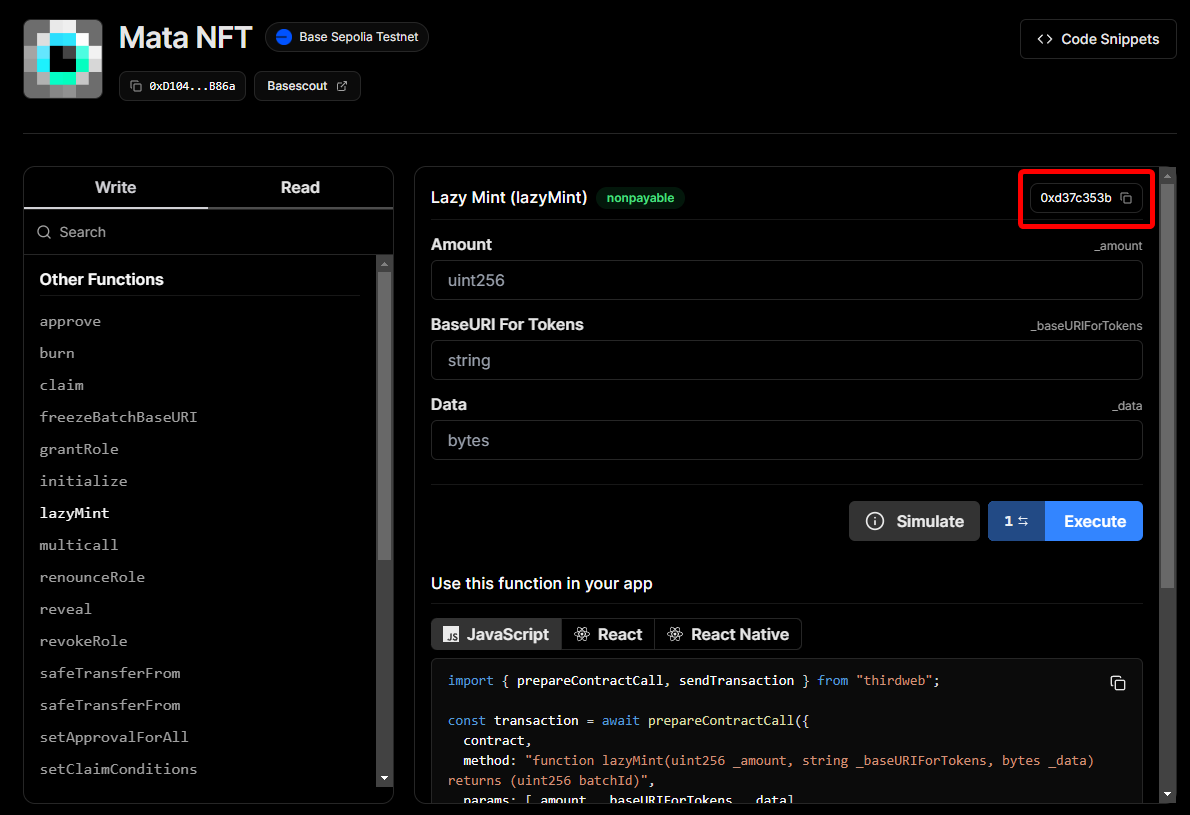Viewport: 1190px width, 815px height.
Task: Click the Amount uint256 input
Action: click(x=786, y=280)
